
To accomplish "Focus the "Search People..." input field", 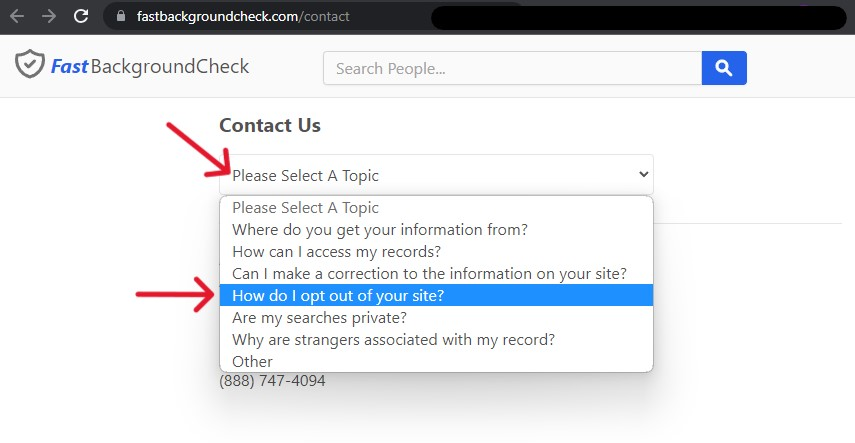I will 512,68.
